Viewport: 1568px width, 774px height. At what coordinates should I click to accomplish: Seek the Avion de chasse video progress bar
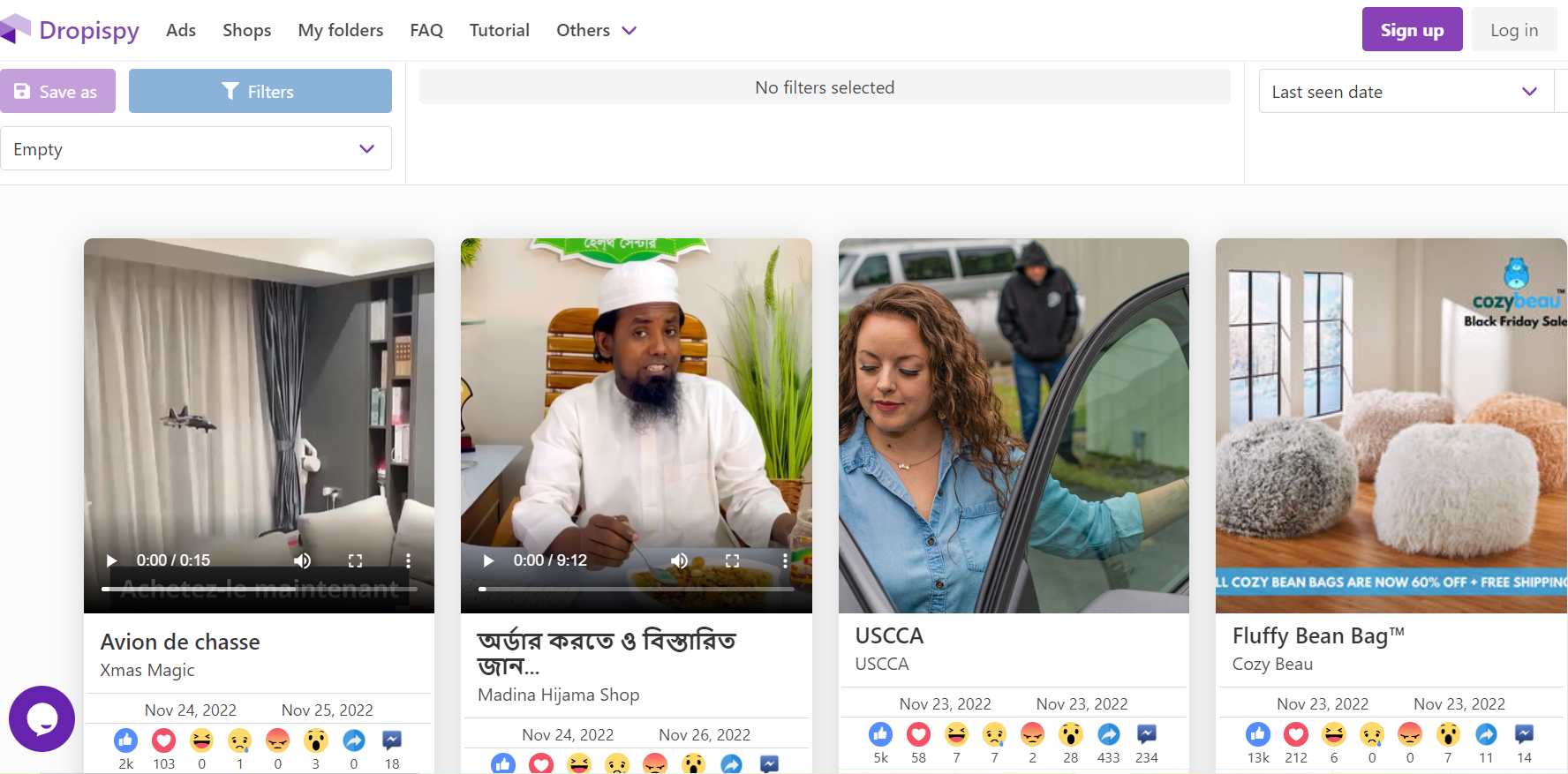click(x=259, y=589)
